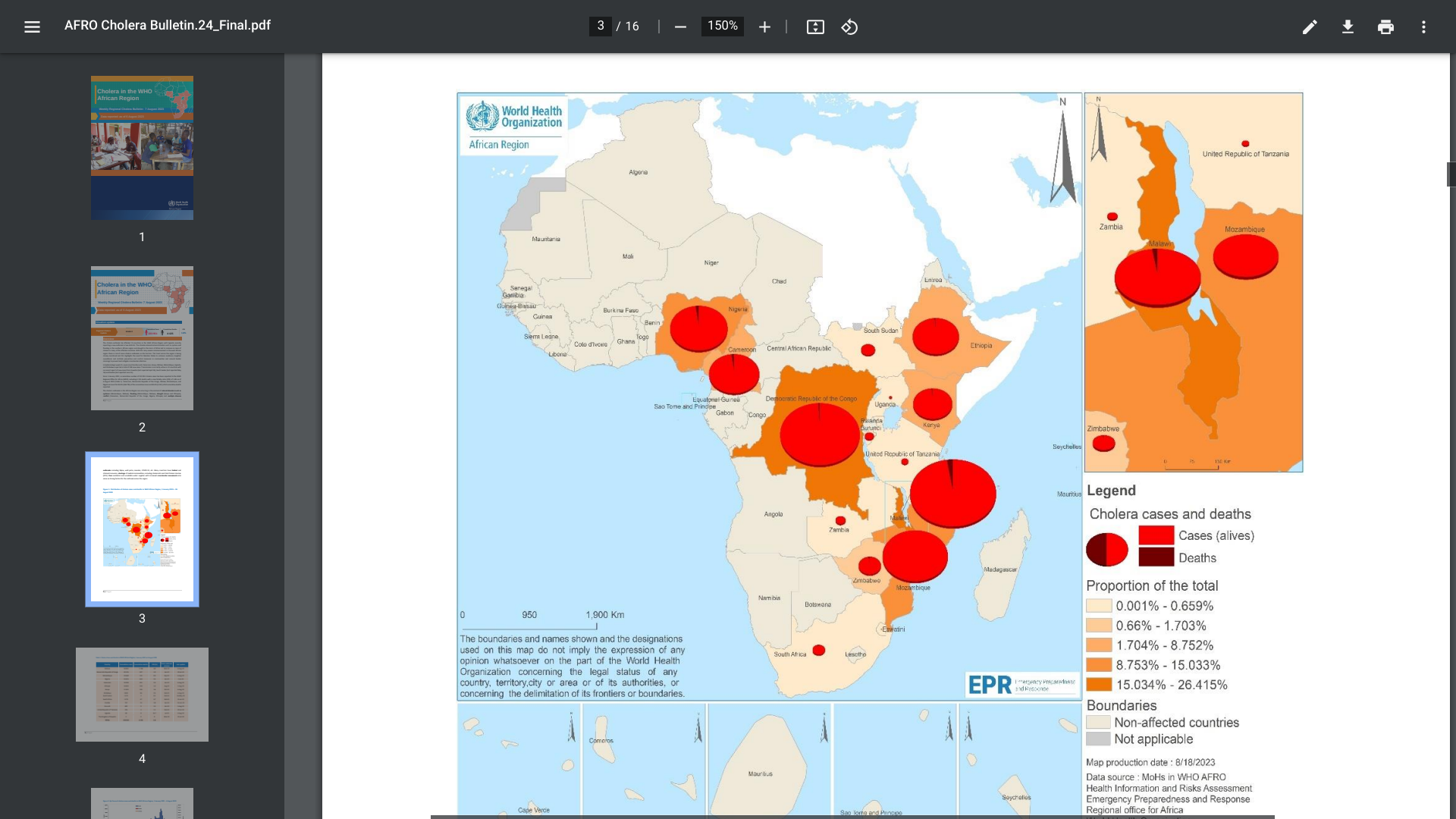Open the three-dot more actions menu
Viewport: 1456px width, 819px height.
[1423, 27]
